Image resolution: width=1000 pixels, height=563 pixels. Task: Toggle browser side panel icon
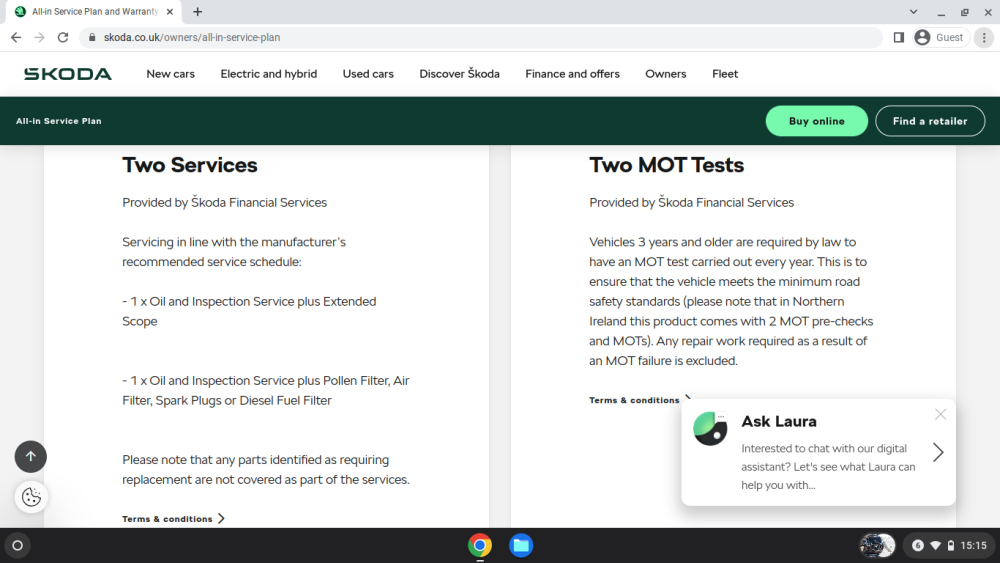(x=899, y=38)
